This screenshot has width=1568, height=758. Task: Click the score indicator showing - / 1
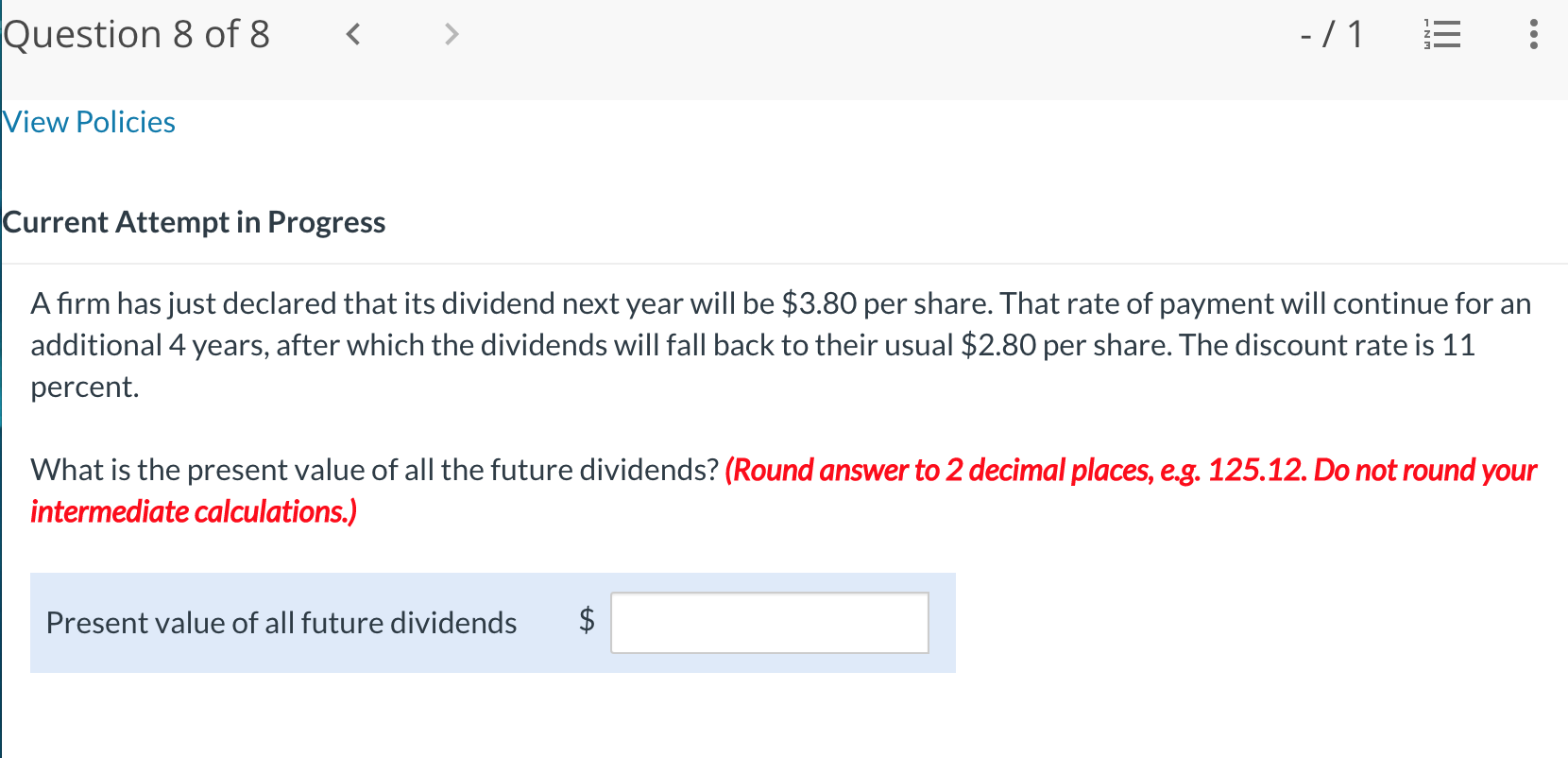[x=1331, y=34]
